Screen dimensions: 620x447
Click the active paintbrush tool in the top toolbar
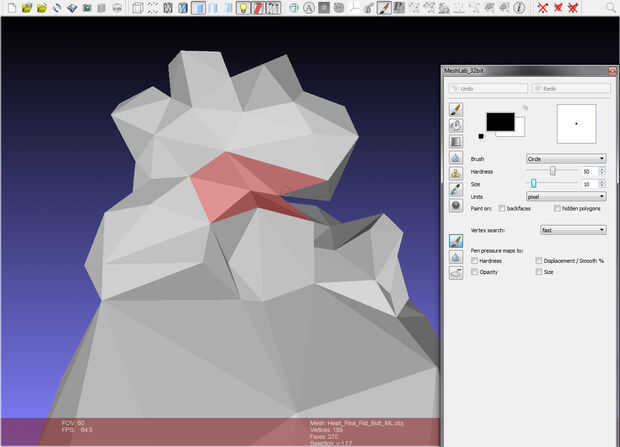384,8
